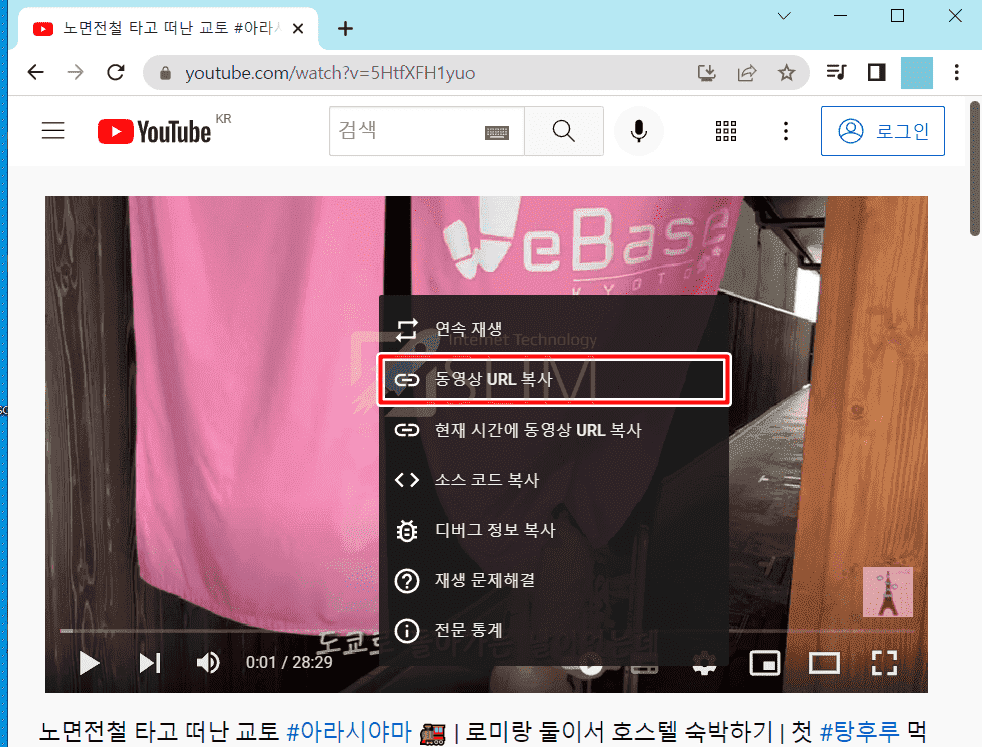Click the 로그인 sign-in button
The height and width of the screenshot is (747, 982).
882,131
